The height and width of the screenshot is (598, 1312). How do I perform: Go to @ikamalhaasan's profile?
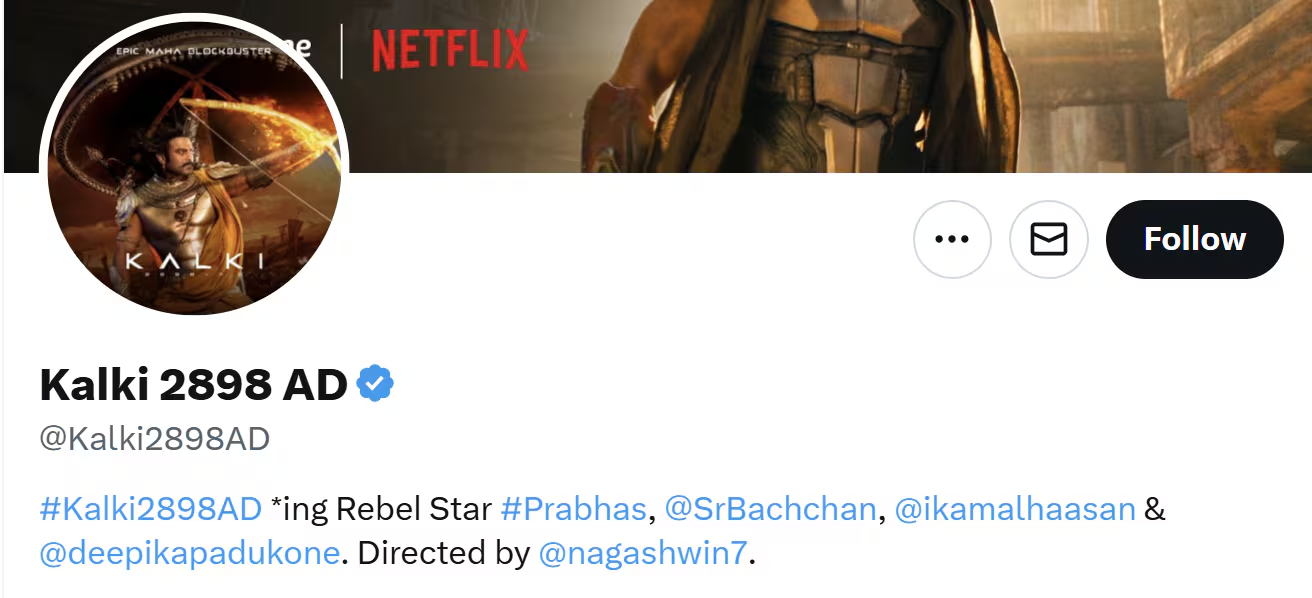click(1014, 509)
